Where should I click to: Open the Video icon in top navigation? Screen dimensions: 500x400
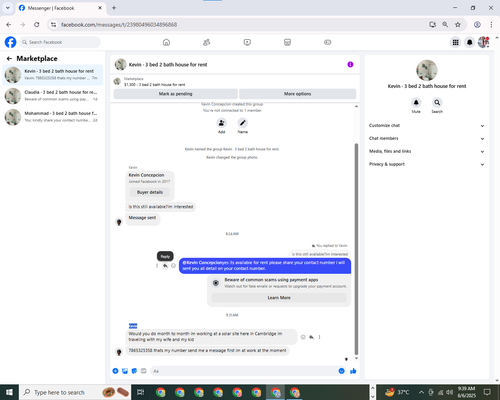tap(247, 42)
